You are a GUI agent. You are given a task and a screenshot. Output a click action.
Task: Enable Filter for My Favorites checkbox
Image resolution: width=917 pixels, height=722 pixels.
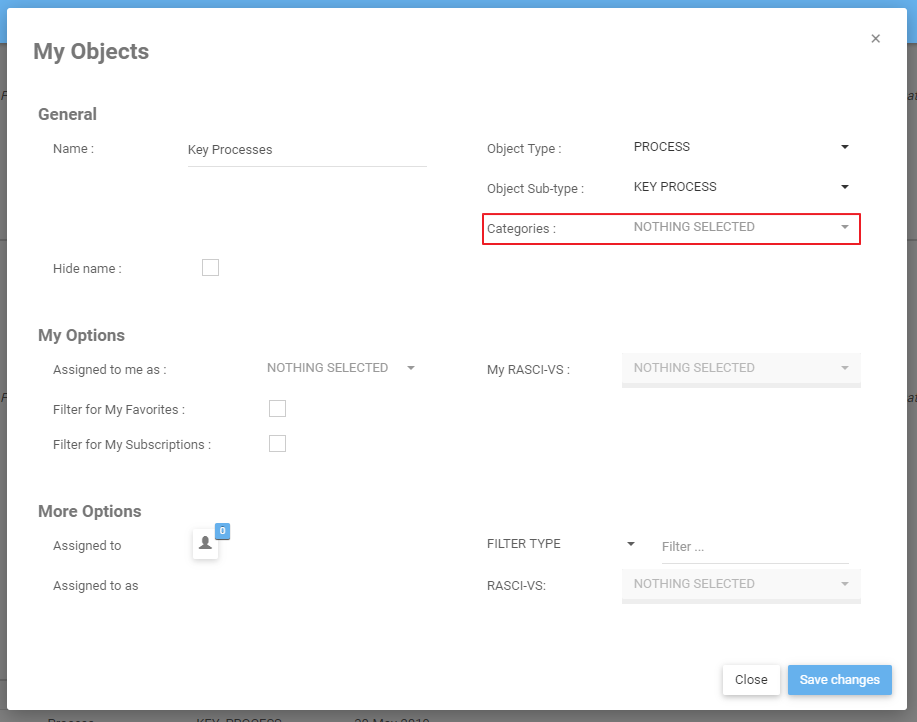click(x=277, y=408)
